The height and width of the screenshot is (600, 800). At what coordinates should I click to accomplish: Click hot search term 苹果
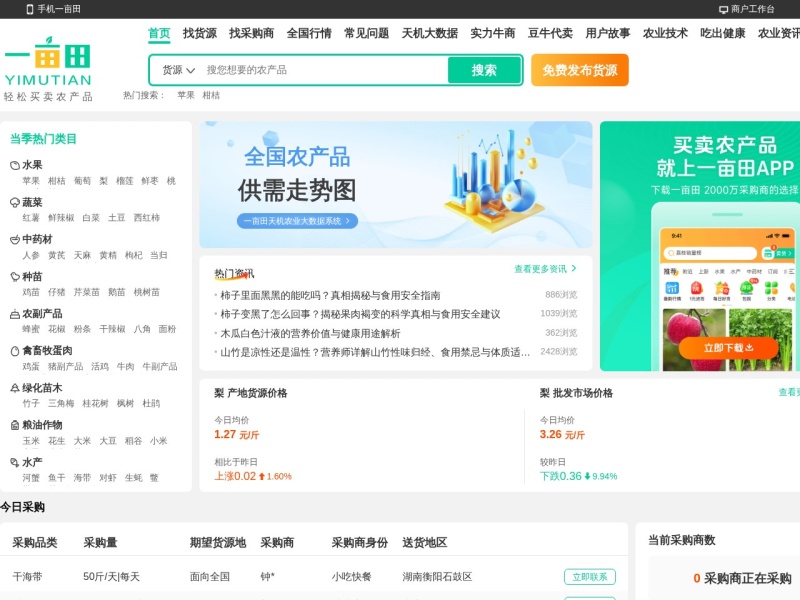(x=186, y=95)
